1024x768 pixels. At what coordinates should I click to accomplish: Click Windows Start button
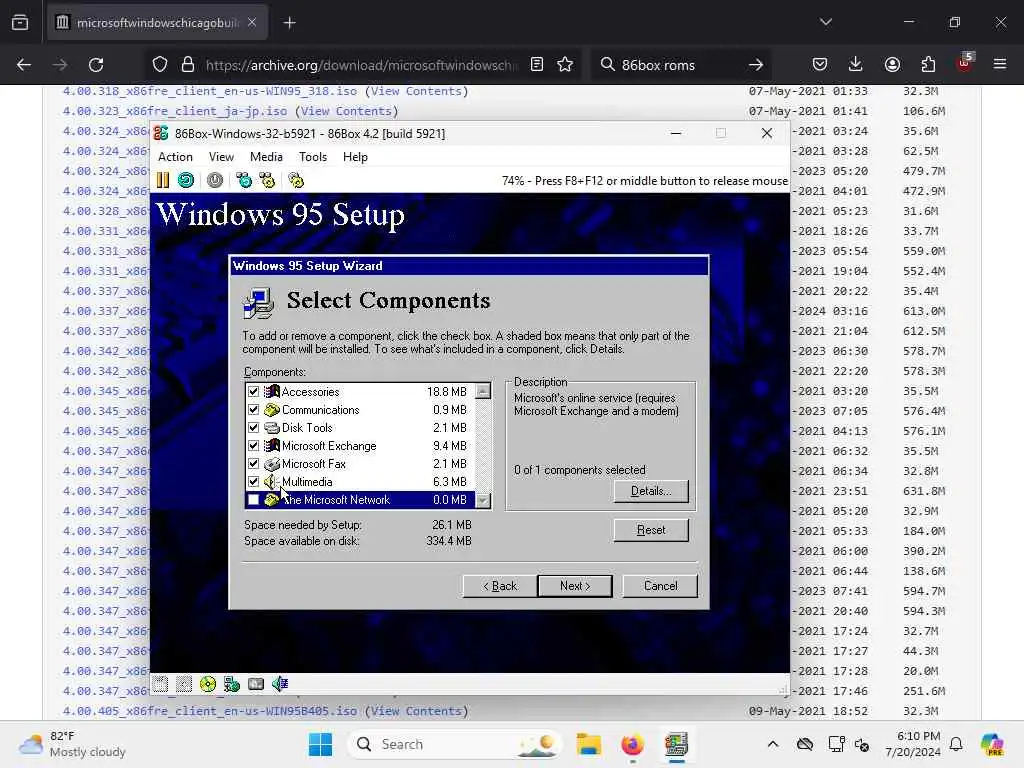point(320,744)
